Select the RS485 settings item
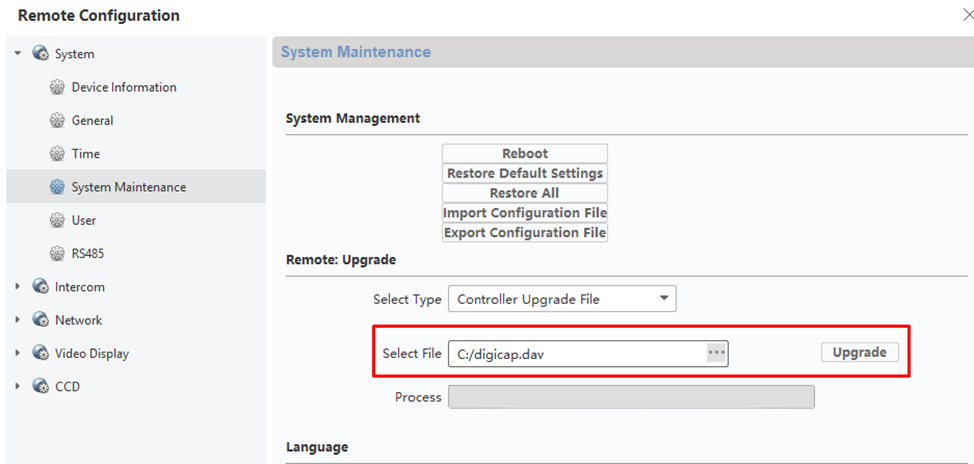 coord(87,254)
